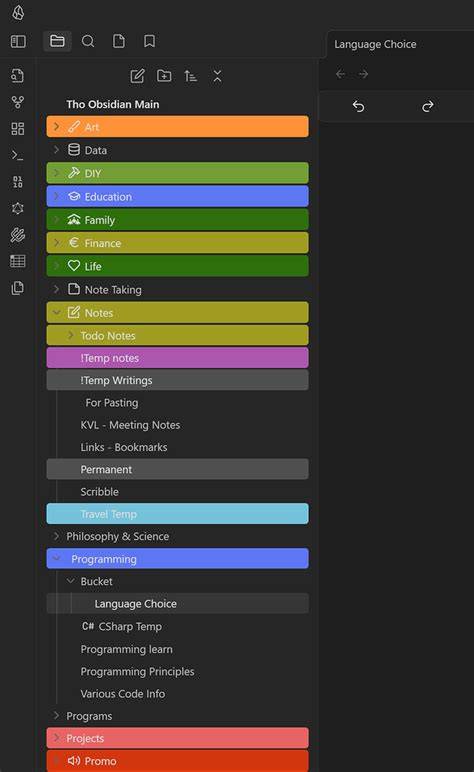
Task: Open the canvas icon in ribbon
Action: coord(18,129)
